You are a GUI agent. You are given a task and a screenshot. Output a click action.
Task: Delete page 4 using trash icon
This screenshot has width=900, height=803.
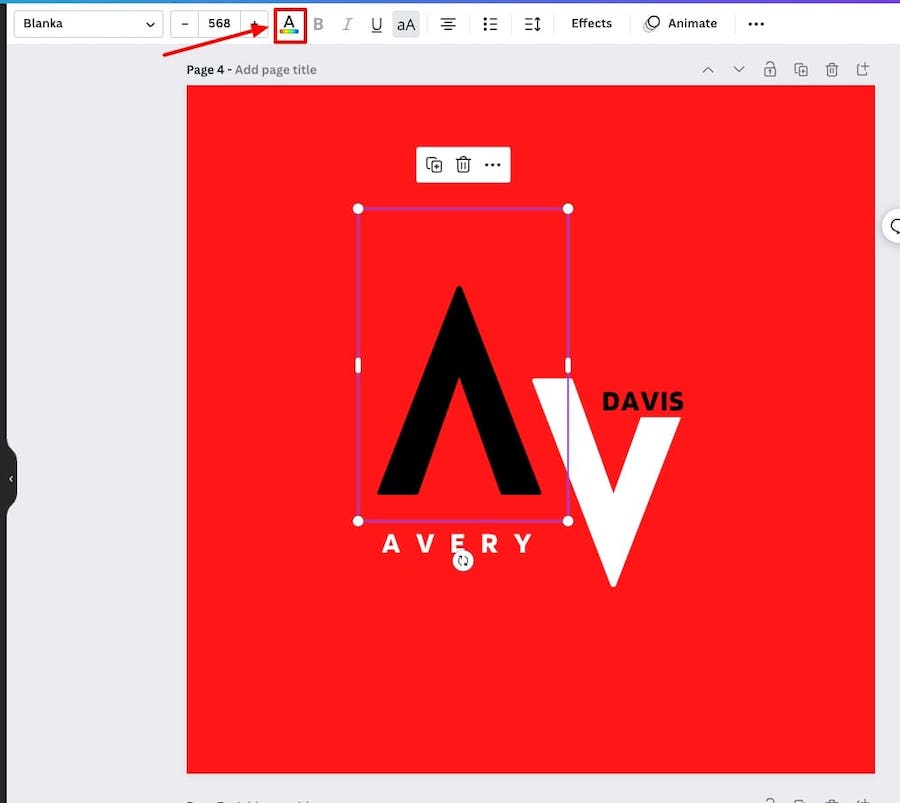pyautogui.click(x=832, y=69)
